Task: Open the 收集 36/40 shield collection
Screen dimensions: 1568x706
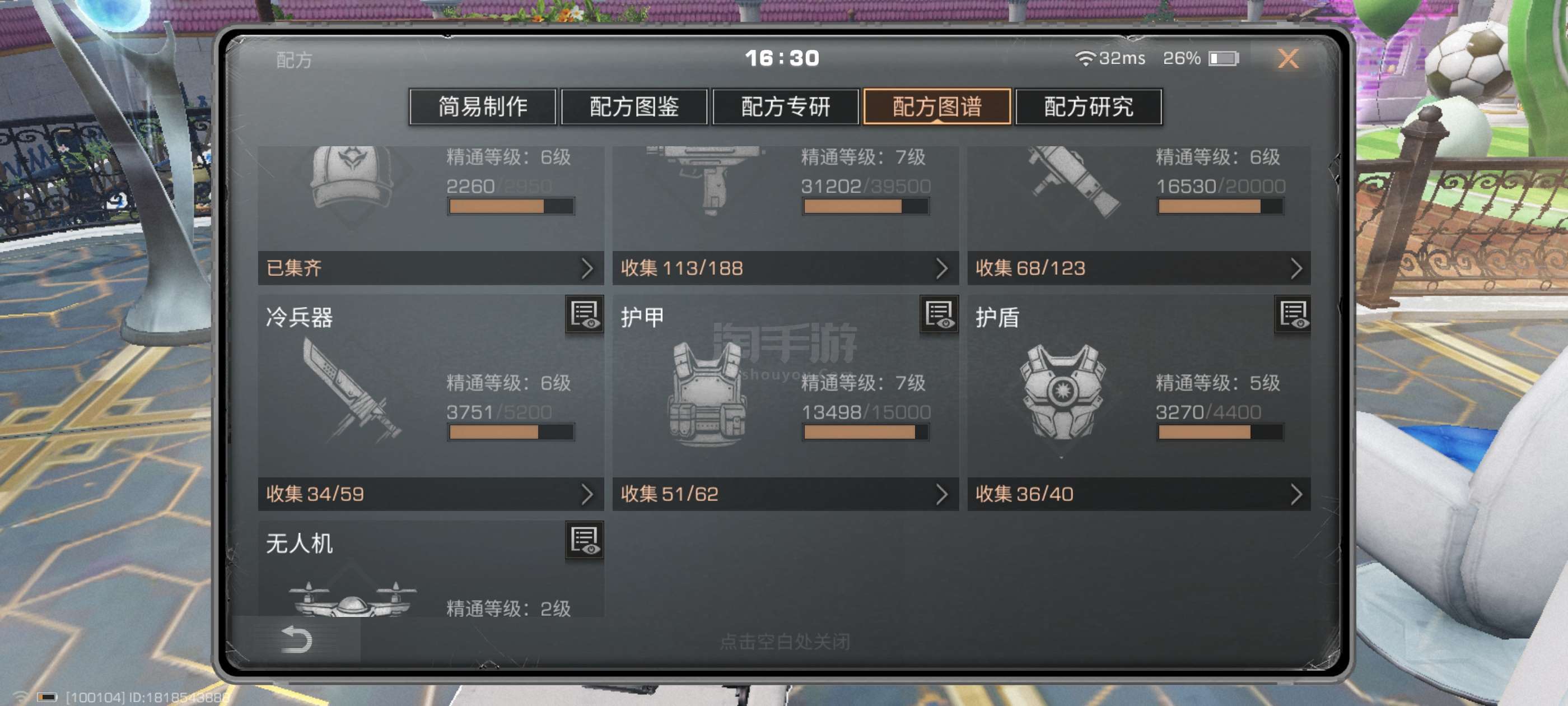Action: (x=1139, y=494)
